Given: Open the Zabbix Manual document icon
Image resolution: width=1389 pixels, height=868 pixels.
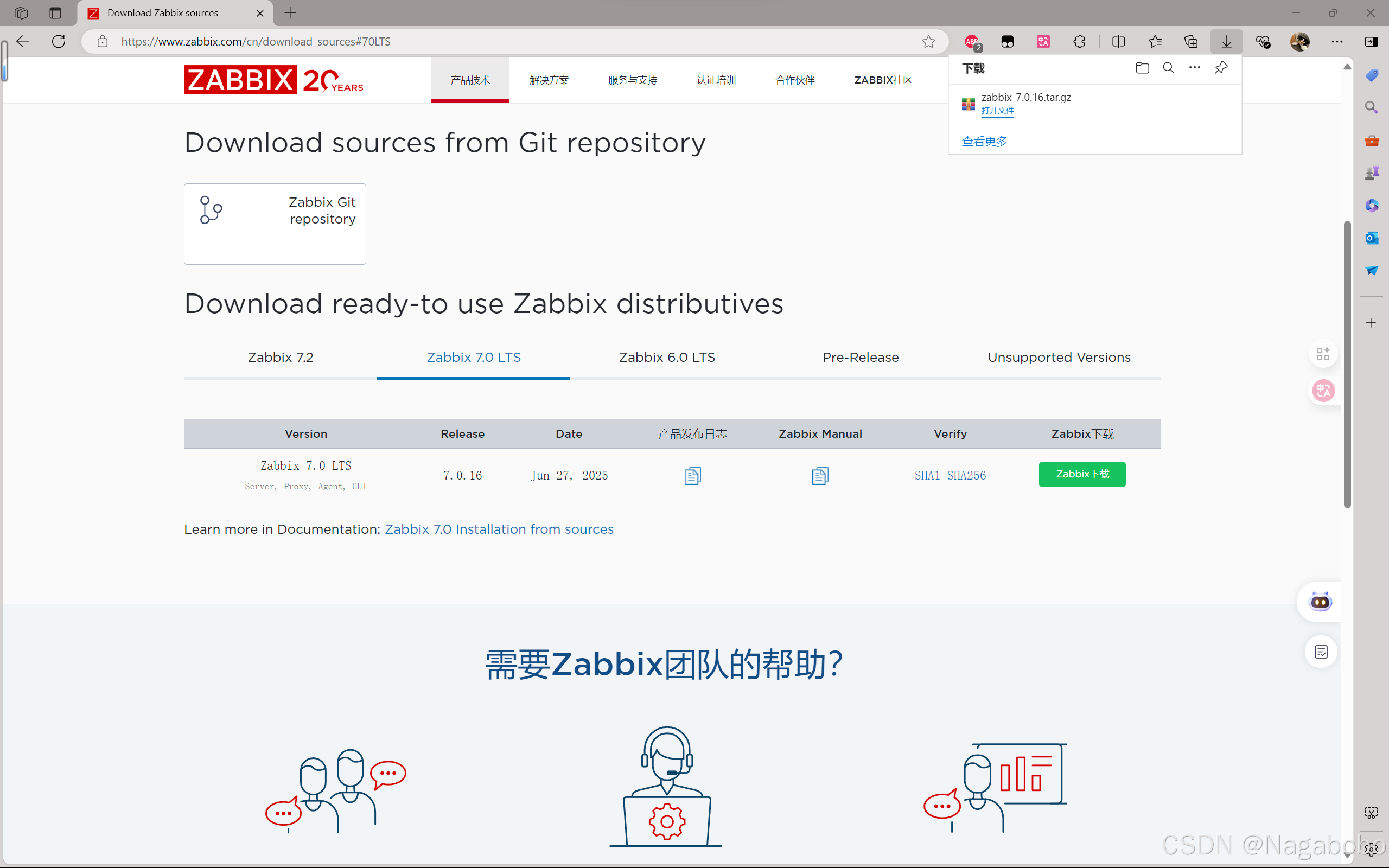Looking at the screenshot, I should (x=820, y=475).
